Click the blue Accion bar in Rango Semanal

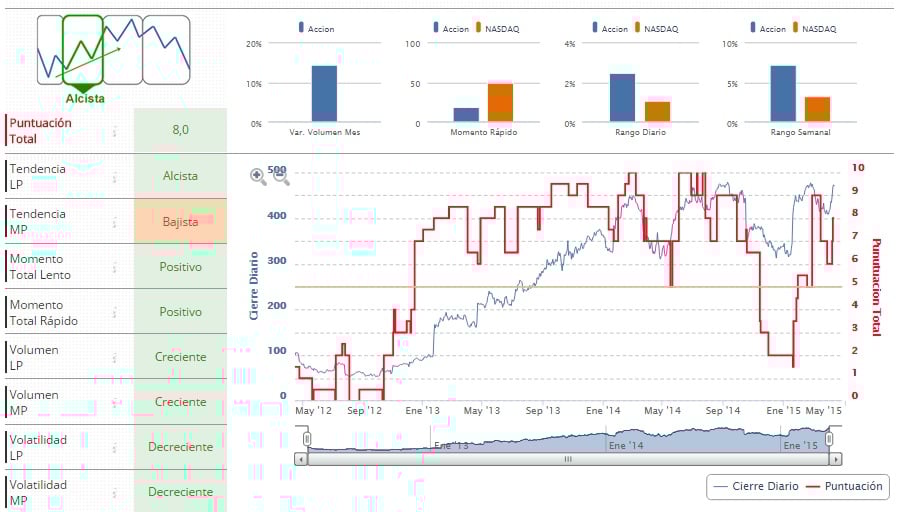783,94
